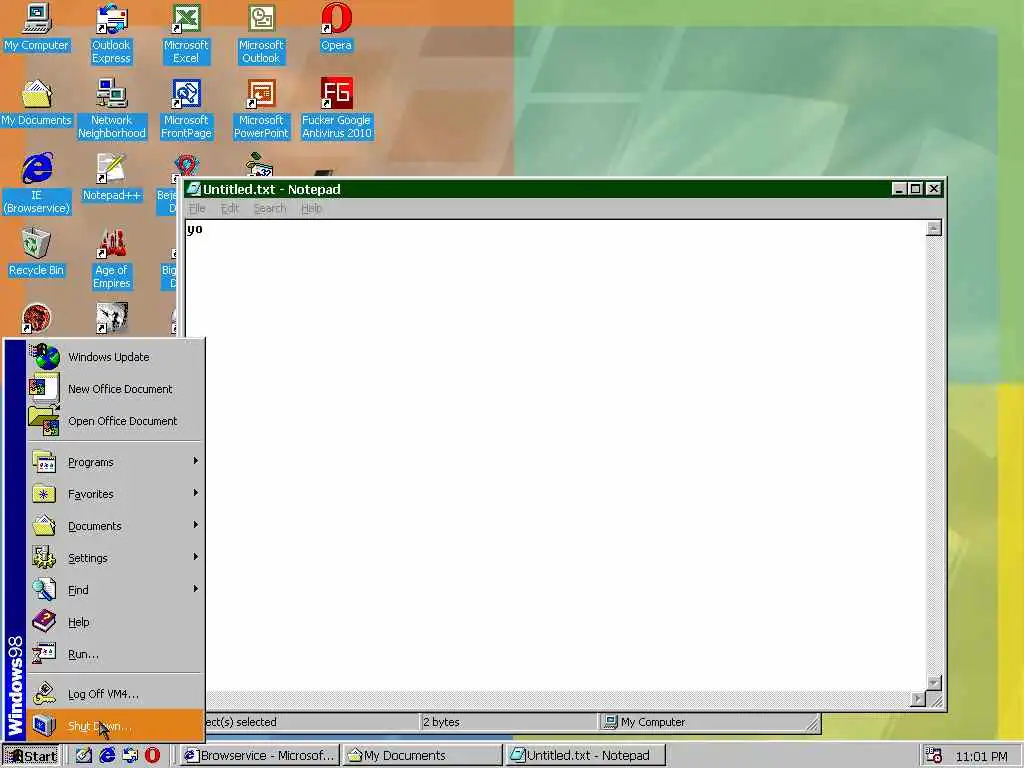Select the Age of Empires desktop shortcut
Image resolution: width=1024 pixels, height=768 pixels.
click(x=112, y=259)
